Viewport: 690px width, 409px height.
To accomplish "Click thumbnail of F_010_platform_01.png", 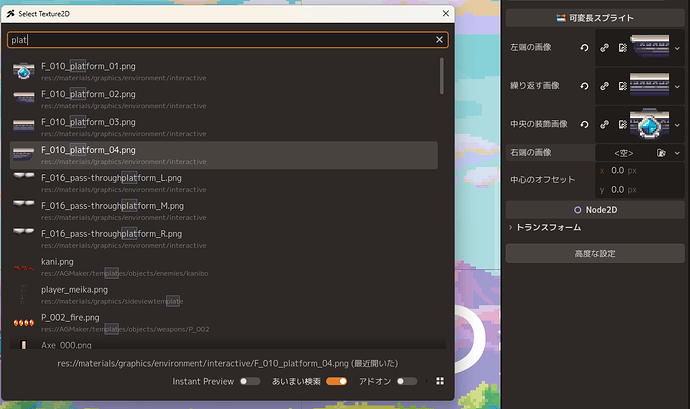I will [x=24, y=71].
